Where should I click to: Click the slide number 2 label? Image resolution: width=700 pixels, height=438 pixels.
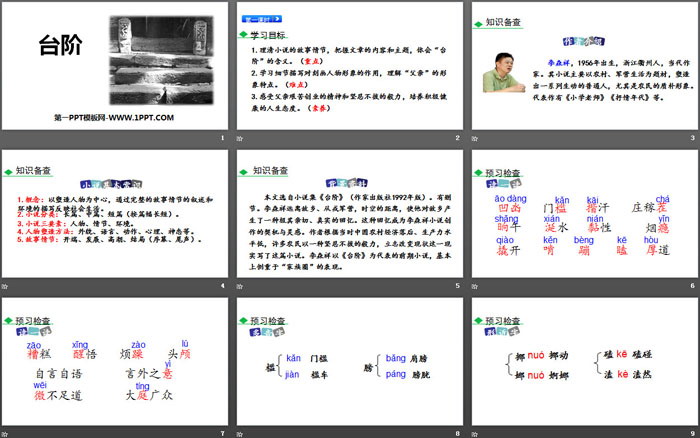click(x=457, y=138)
